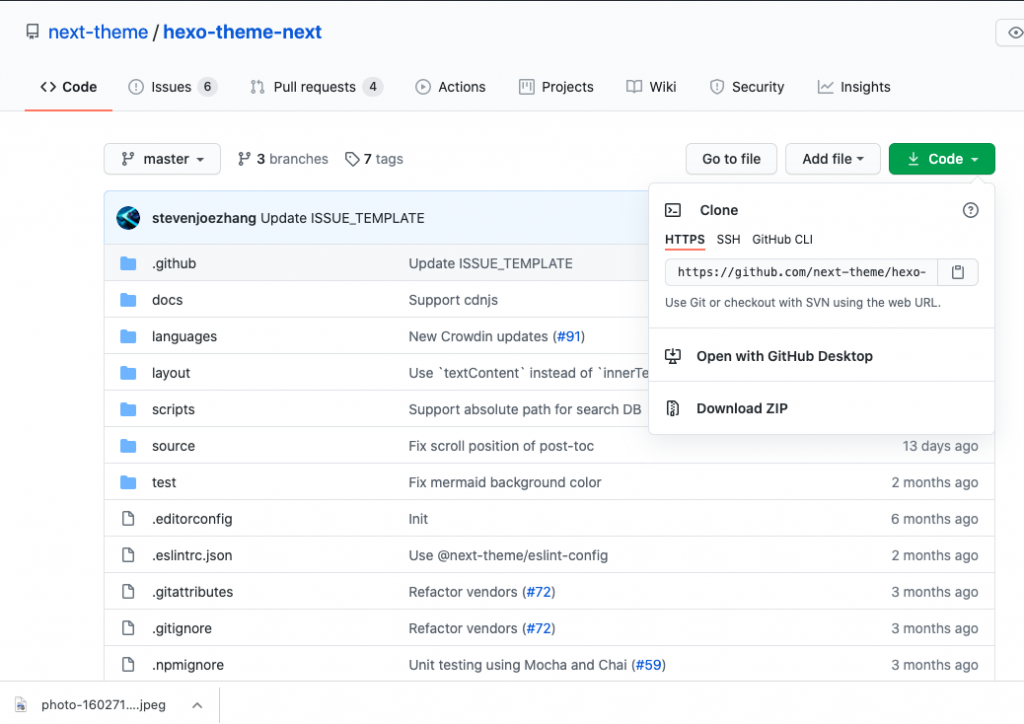Open the #59 link
Image resolution: width=1024 pixels, height=724 pixels.
[648, 665]
